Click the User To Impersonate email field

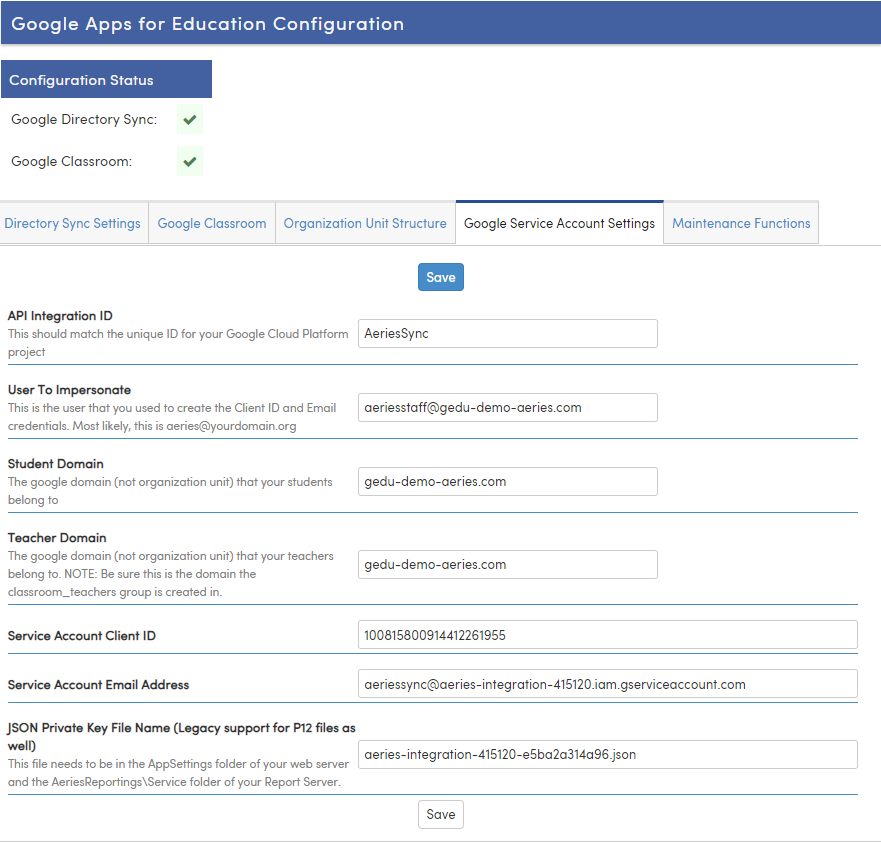pyautogui.click(x=508, y=407)
